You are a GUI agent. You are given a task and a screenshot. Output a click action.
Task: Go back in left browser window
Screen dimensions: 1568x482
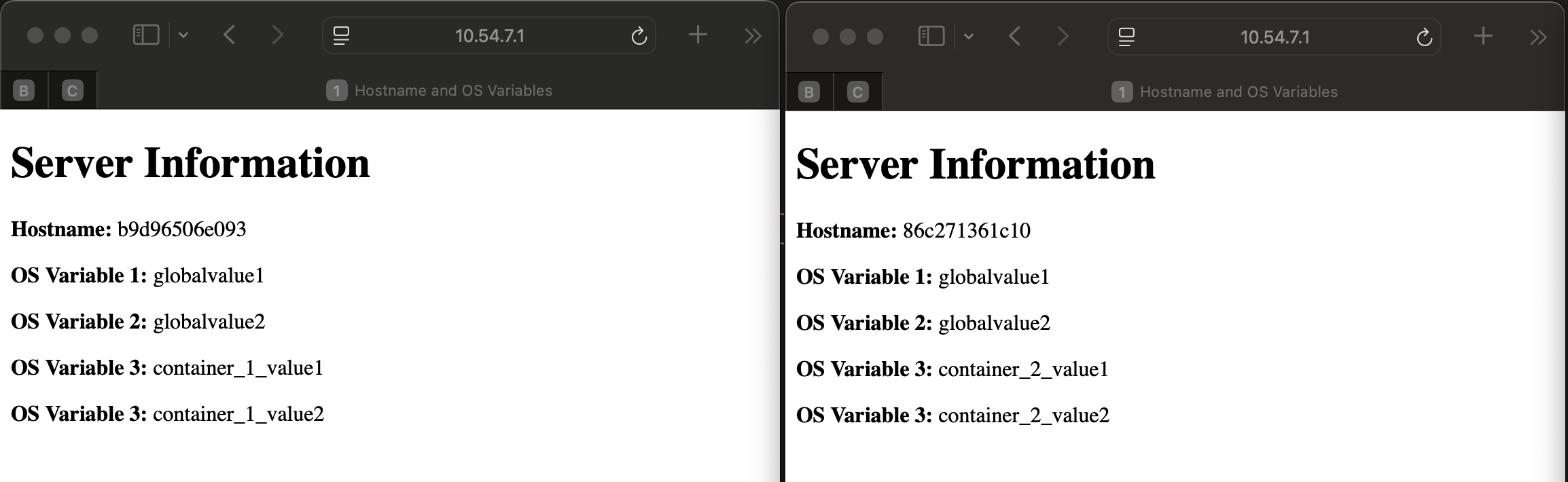tap(230, 35)
